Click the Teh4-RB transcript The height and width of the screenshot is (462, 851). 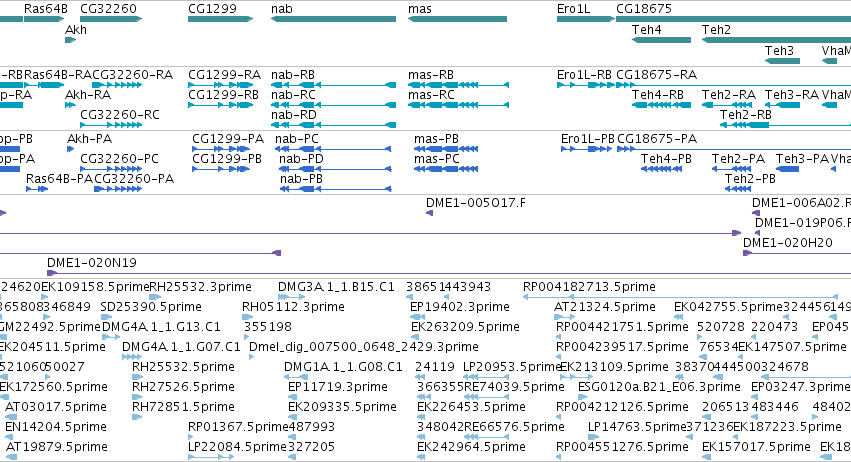[x=661, y=105]
